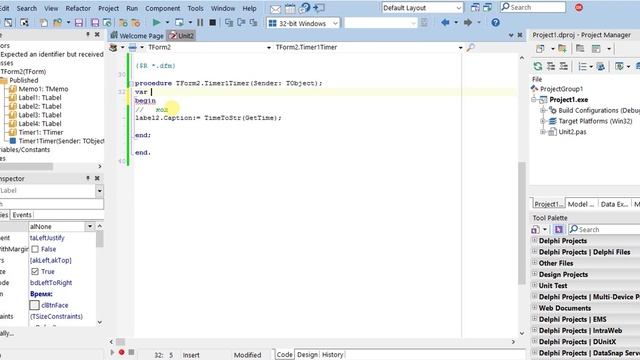This screenshot has width=640, height=360.
Task: Run the project with the green play icon
Action: 156,23
